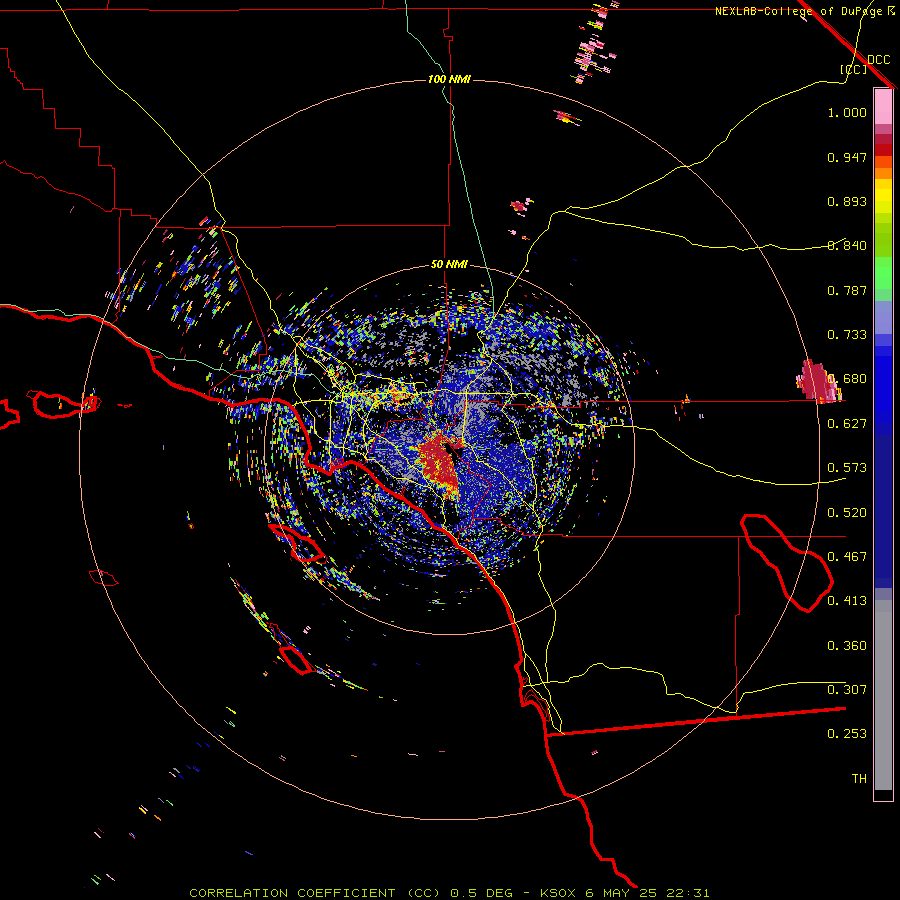The width and height of the screenshot is (900, 900).
Task: Select the 0.573 color scale value
Action: point(847,468)
